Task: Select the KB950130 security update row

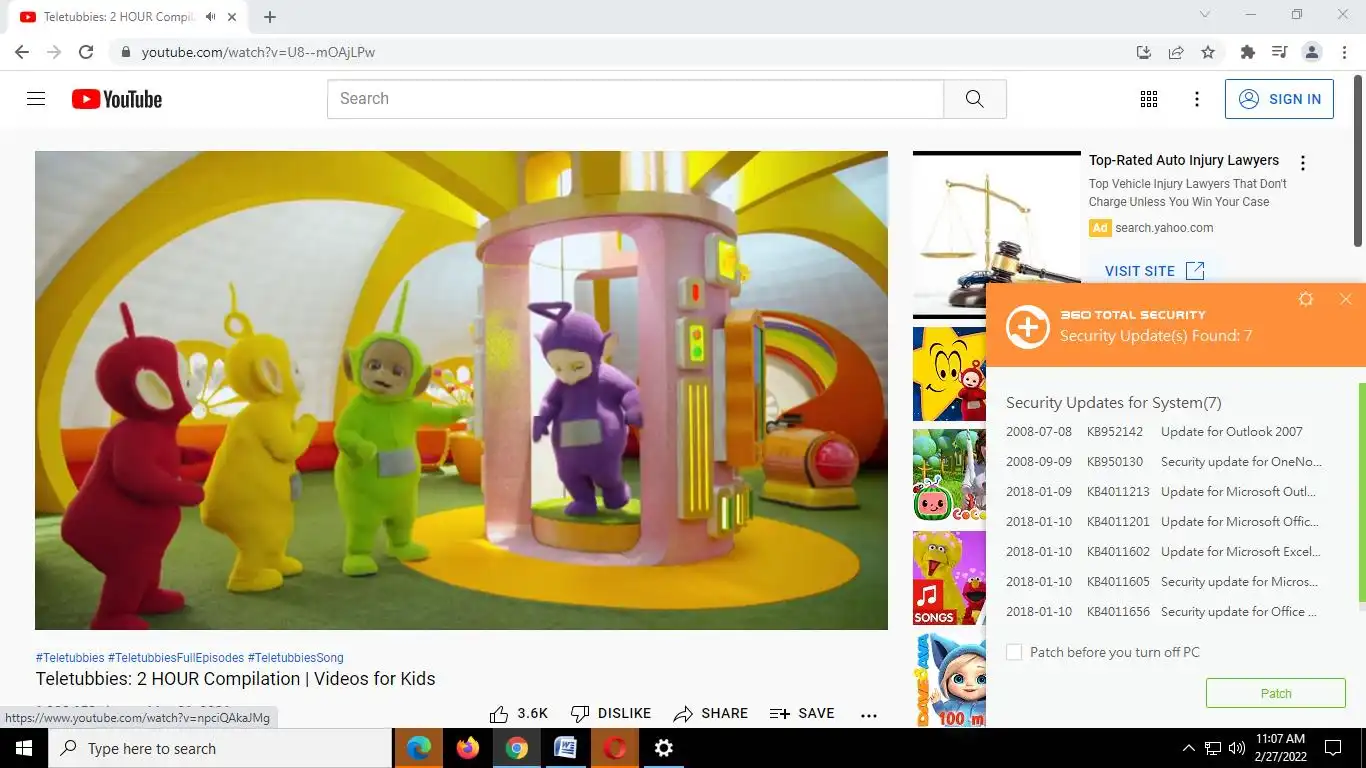Action: pos(1165,462)
